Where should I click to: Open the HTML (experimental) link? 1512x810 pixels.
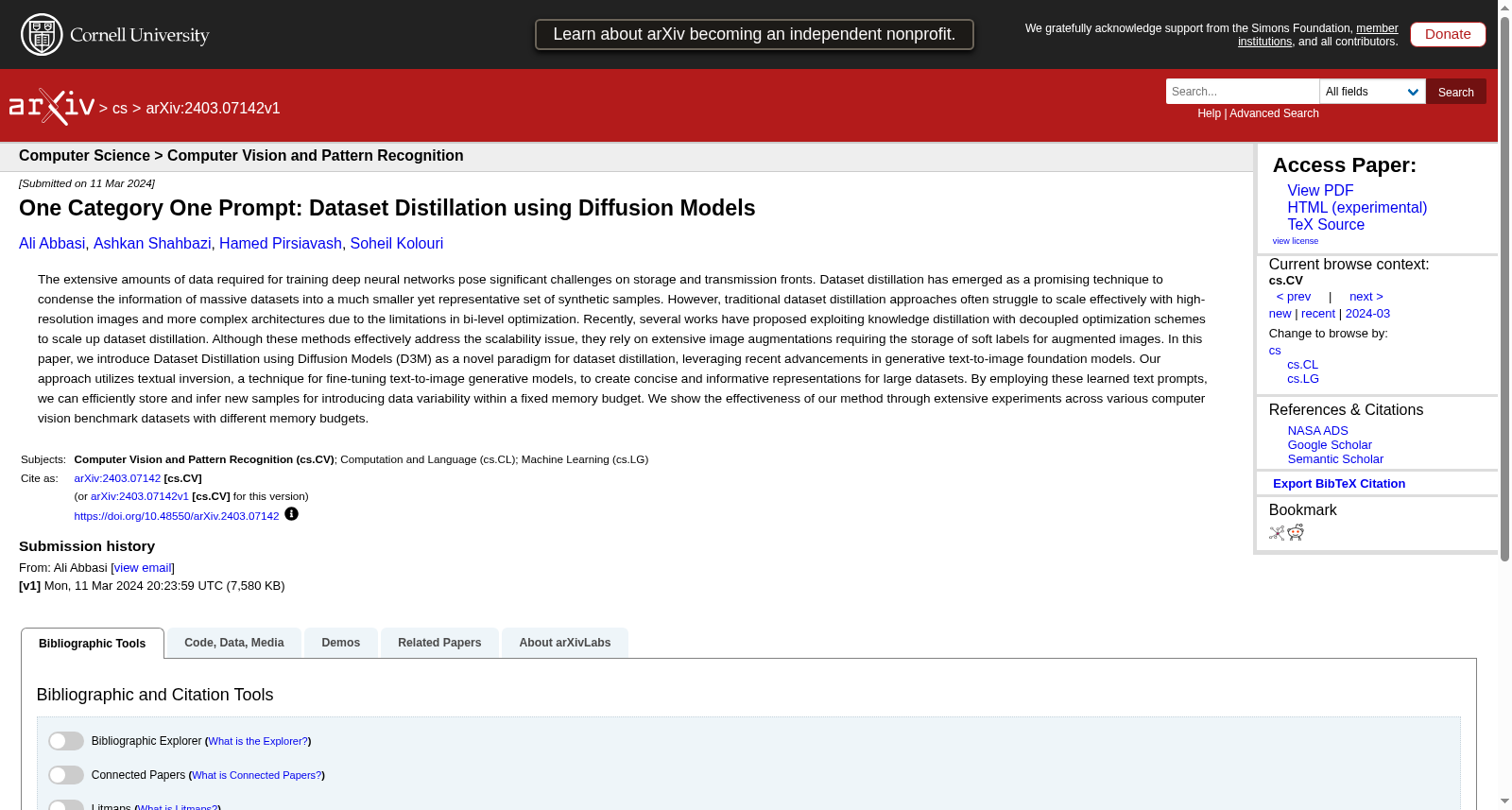click(1357, 208)
